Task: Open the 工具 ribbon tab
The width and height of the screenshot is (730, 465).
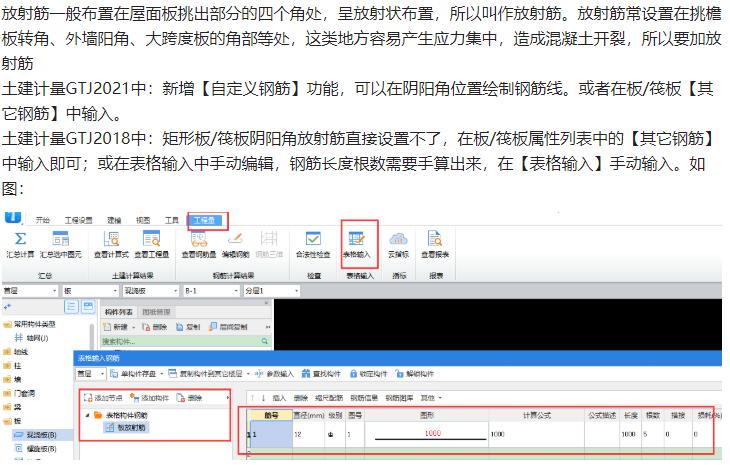Action: point(171,220)
